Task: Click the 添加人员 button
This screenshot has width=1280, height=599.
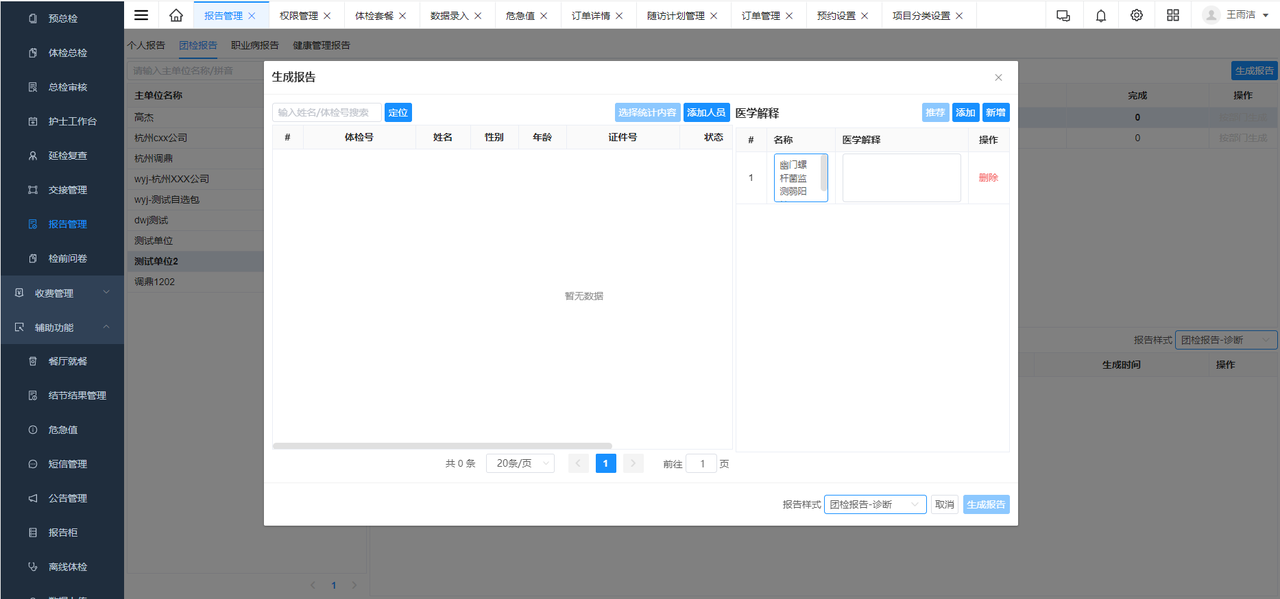Action: (x=707, y=113)
